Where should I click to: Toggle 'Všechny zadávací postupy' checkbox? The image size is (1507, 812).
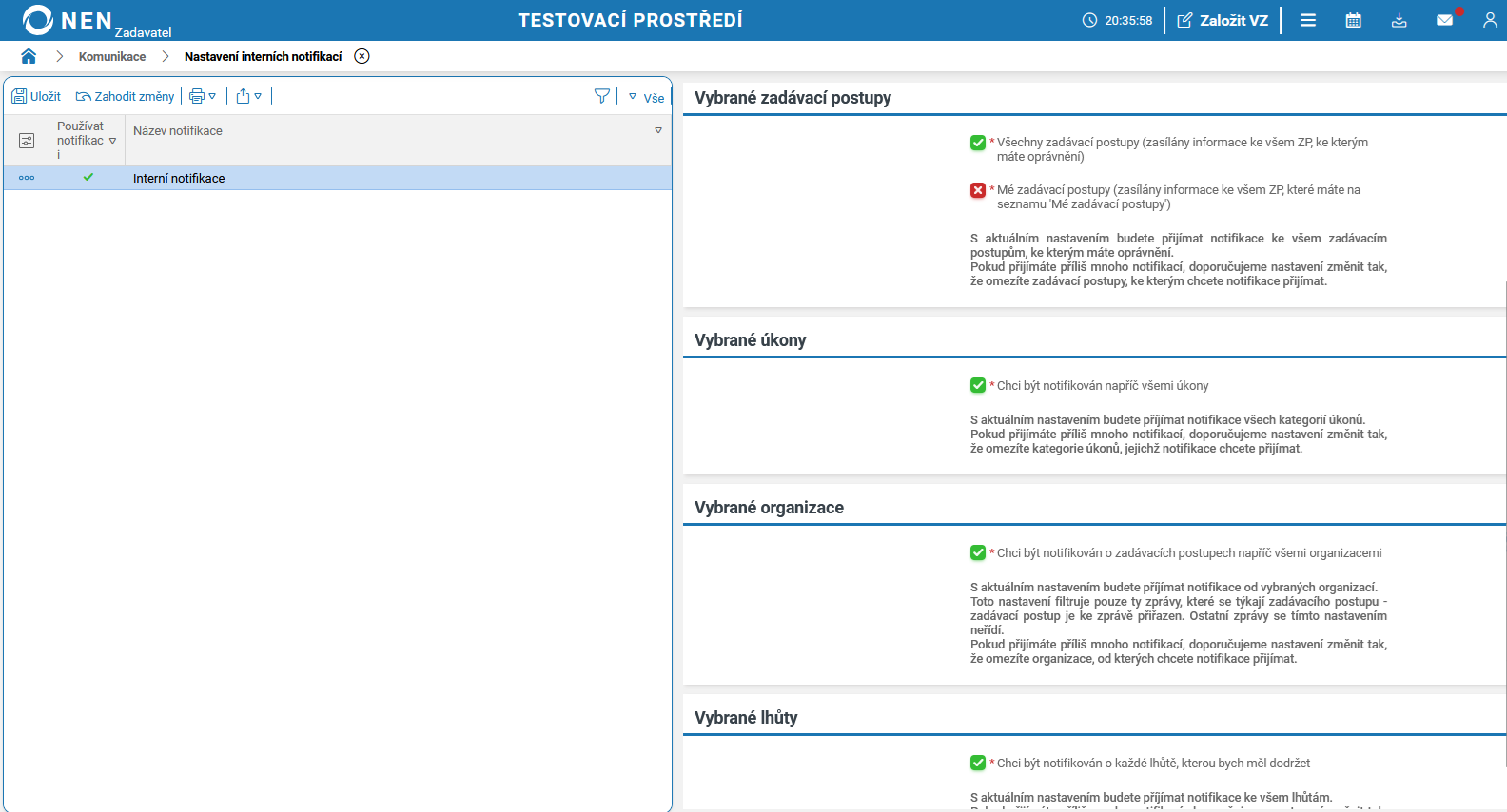point(978,143)
